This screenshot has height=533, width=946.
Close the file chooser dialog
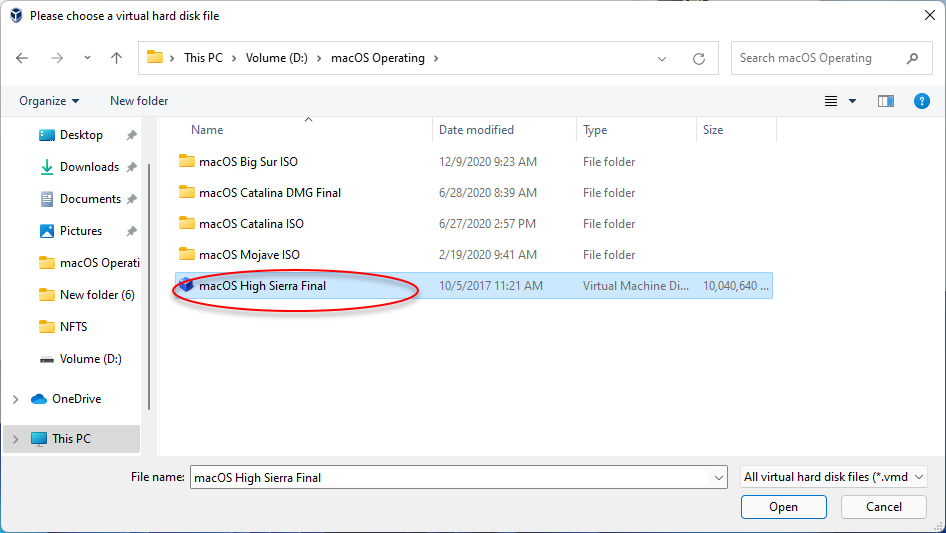coord(930,15)
